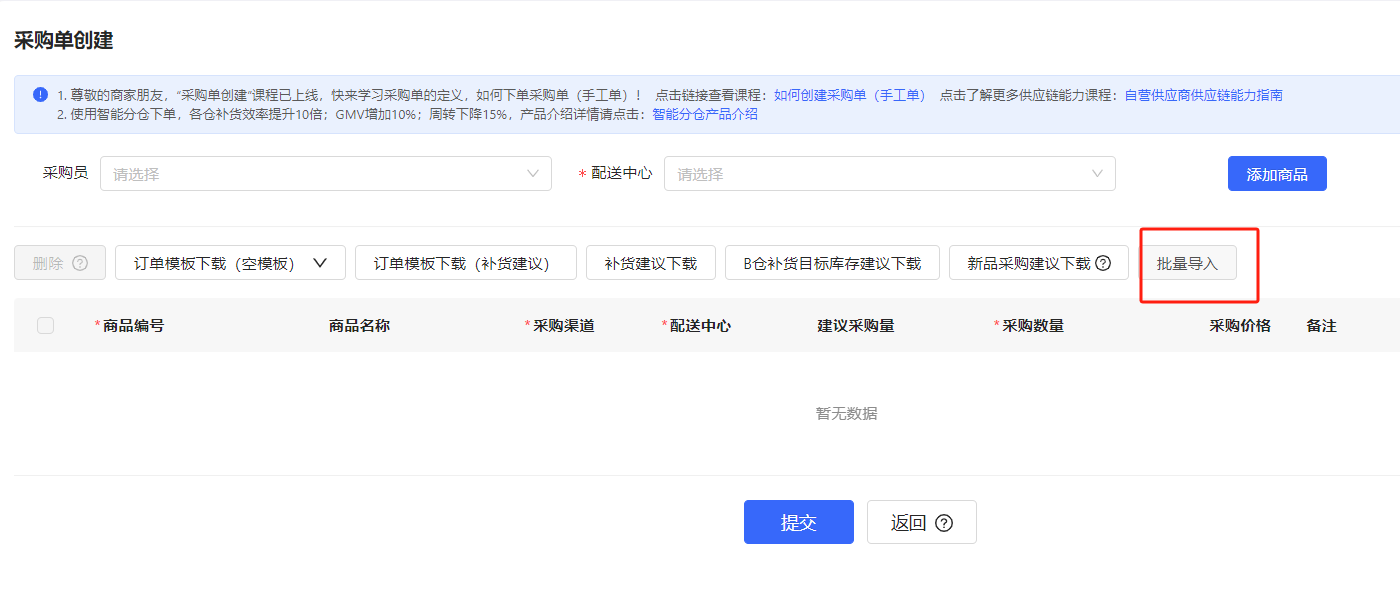Click the 添加商品 button
This screenshot has height=594, width=1400.
pos(1276,174)
